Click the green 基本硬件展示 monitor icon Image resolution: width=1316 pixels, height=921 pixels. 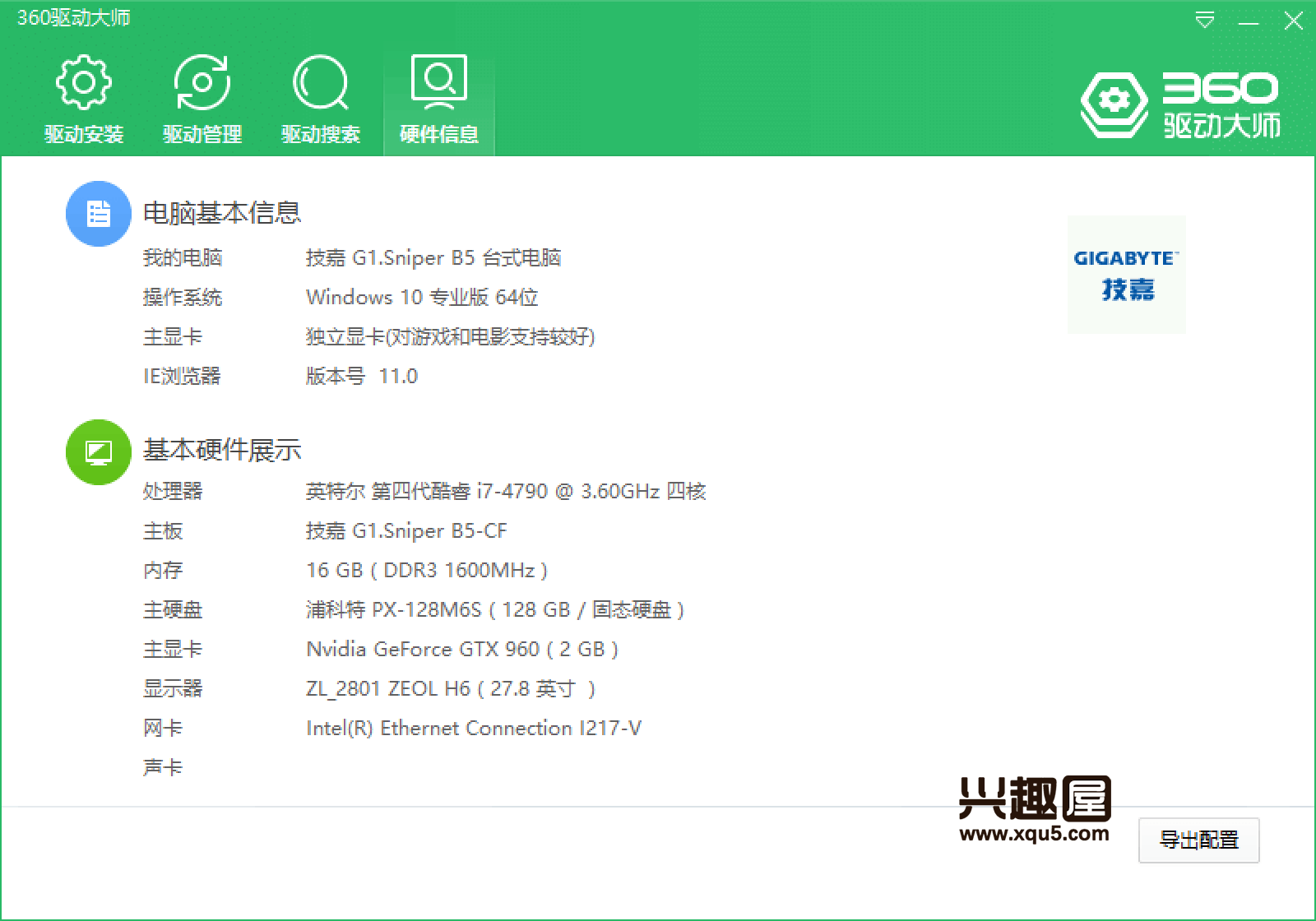99,452
